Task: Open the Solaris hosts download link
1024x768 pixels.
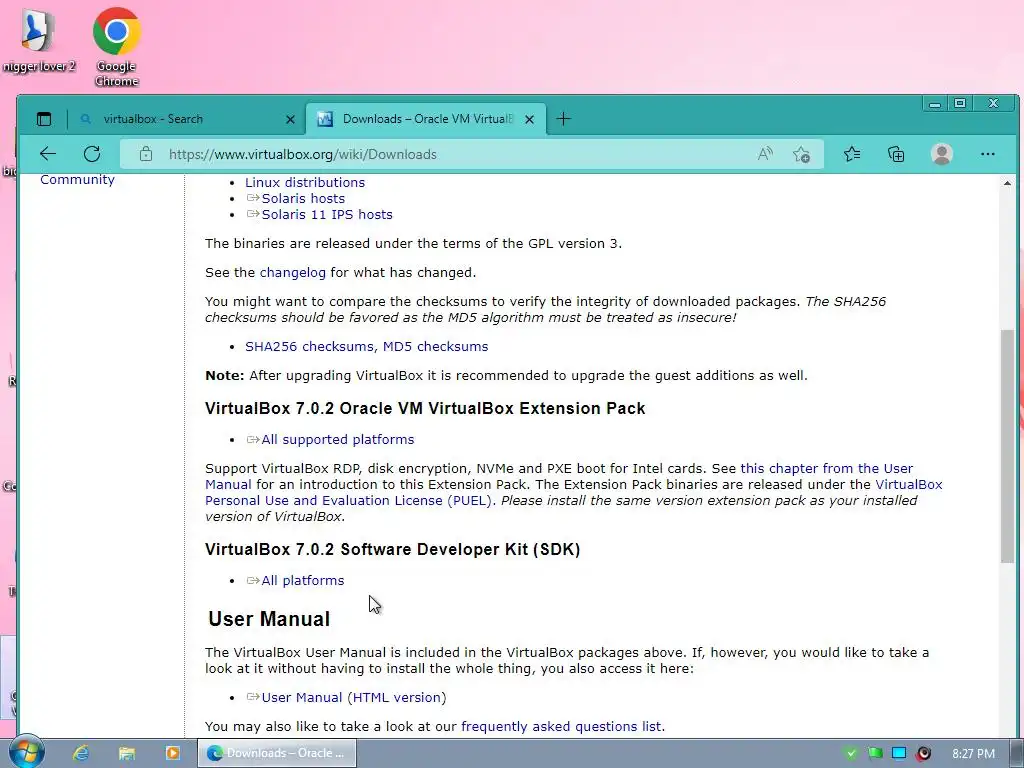Action: click(x=303, y=199)
